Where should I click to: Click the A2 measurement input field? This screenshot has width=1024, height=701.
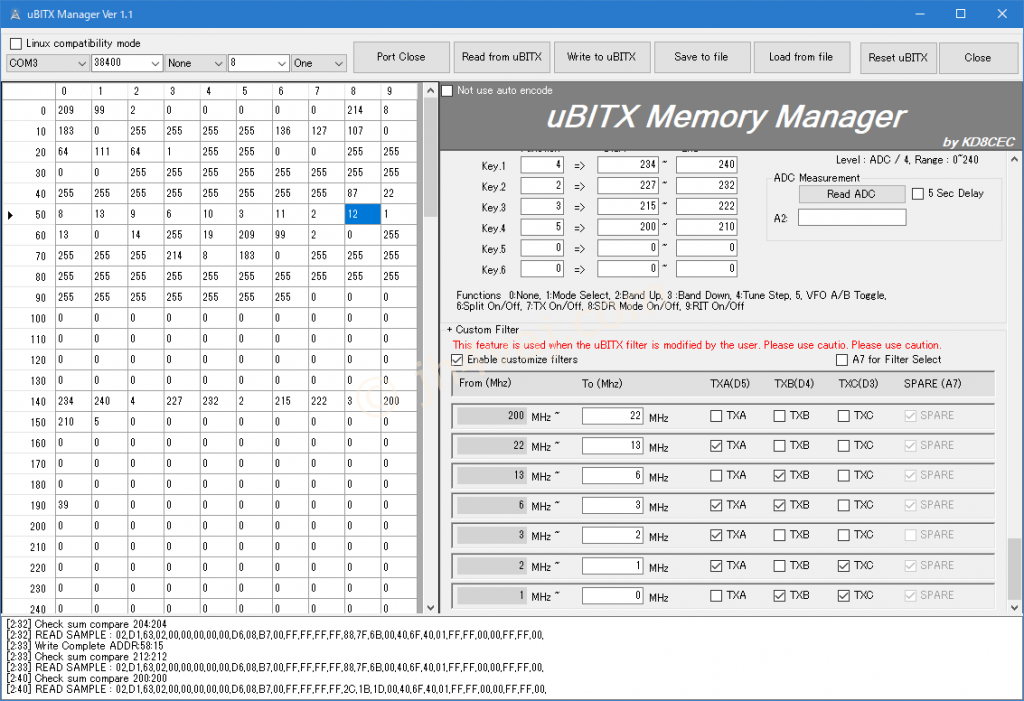click(x=852, y=218)
